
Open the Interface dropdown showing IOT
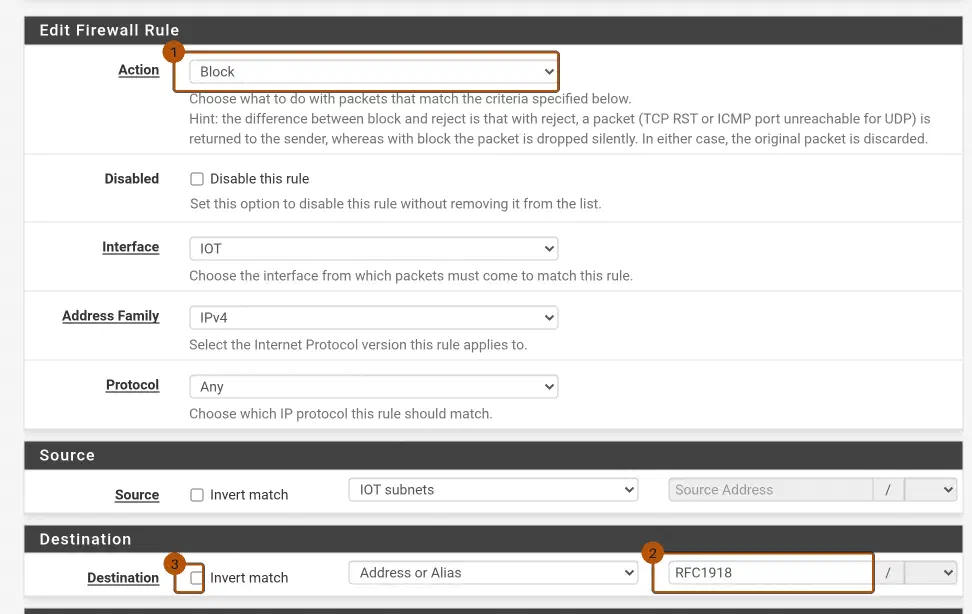373,249
